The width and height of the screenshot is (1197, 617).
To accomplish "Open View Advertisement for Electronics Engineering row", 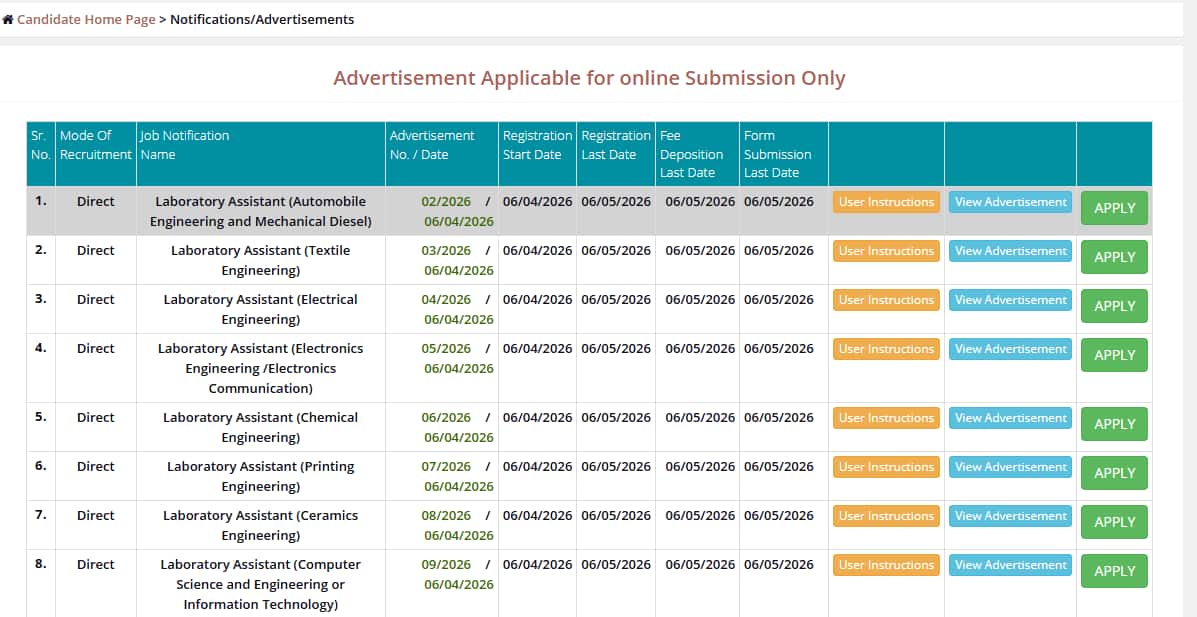I will (1010, 349).
